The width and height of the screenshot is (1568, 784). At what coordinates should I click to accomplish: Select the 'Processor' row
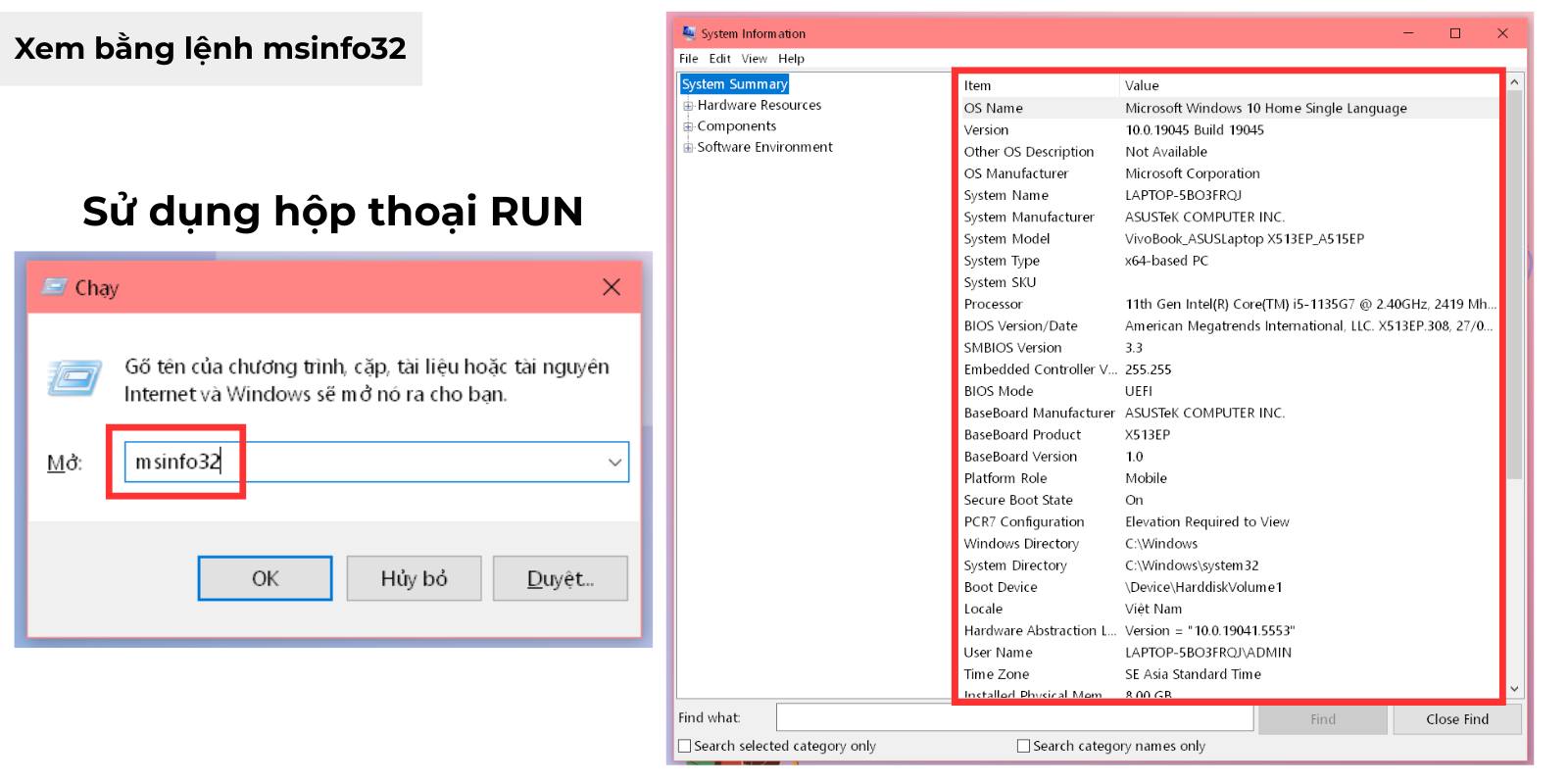1228,304
